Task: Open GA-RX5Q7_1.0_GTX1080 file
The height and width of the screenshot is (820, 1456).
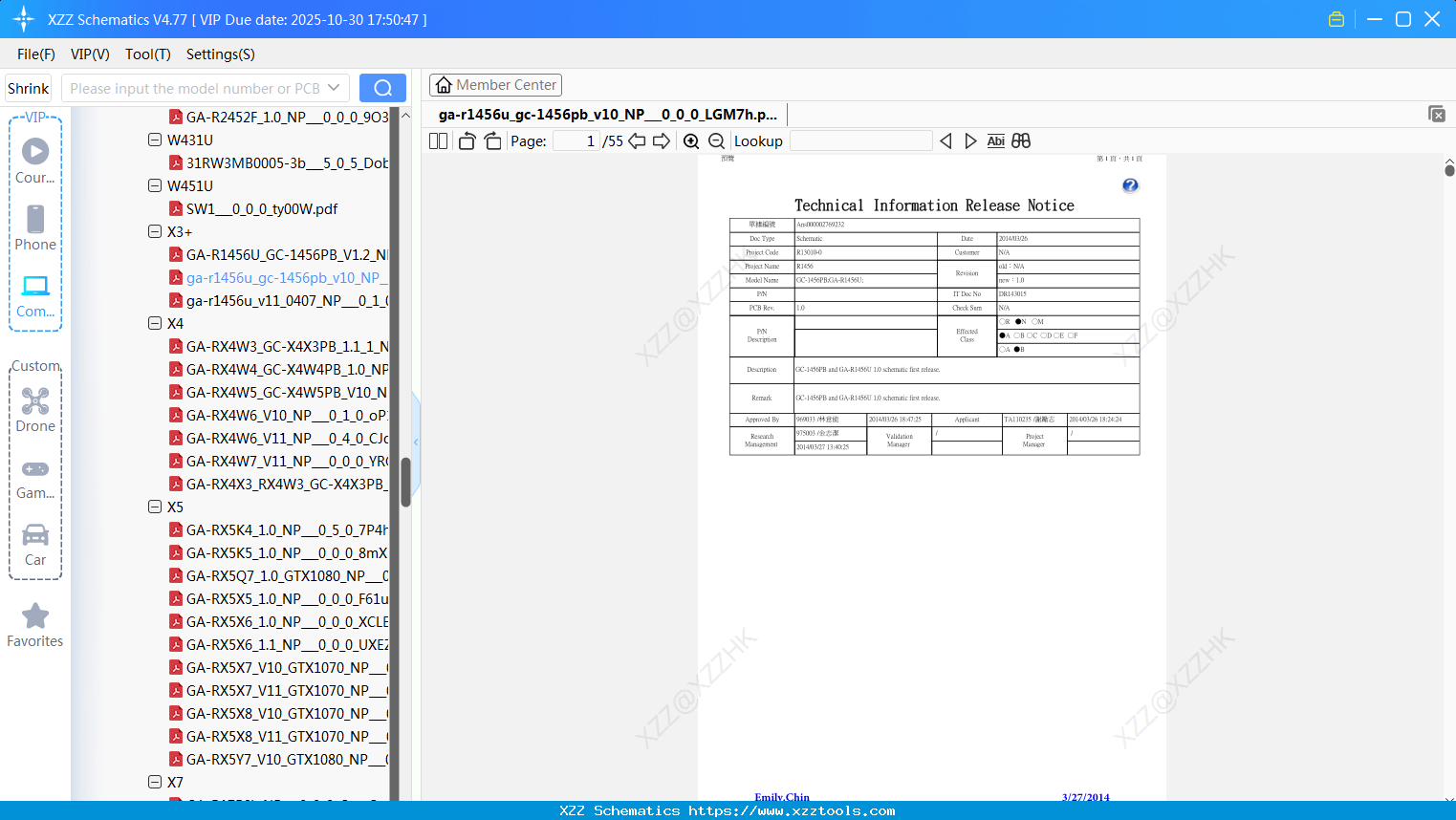Action: click(x=287, y=575)
